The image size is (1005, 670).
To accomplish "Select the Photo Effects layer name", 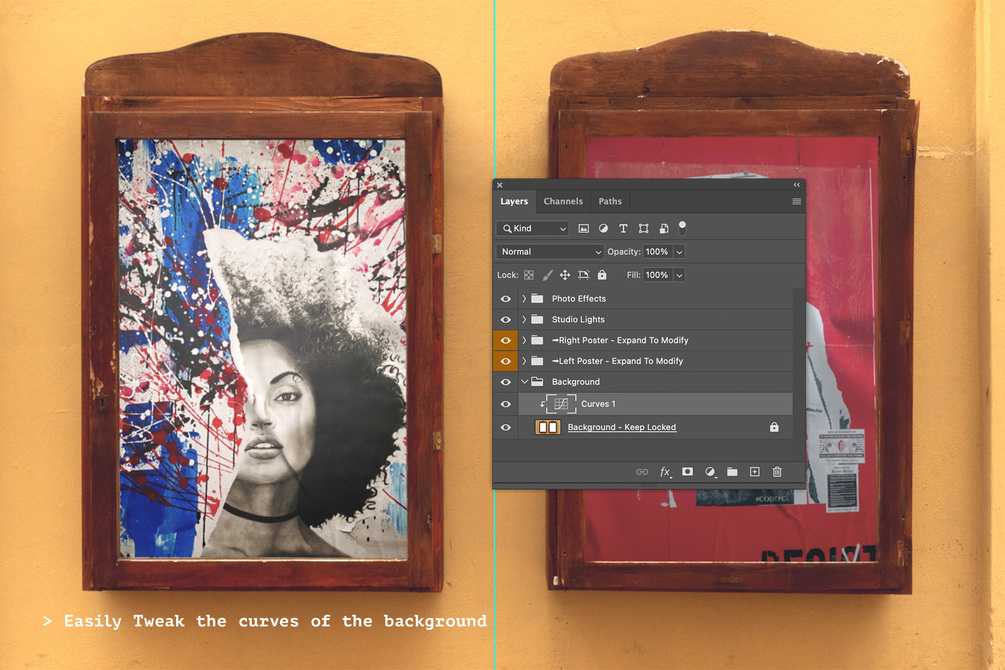I will coord(579,299).
